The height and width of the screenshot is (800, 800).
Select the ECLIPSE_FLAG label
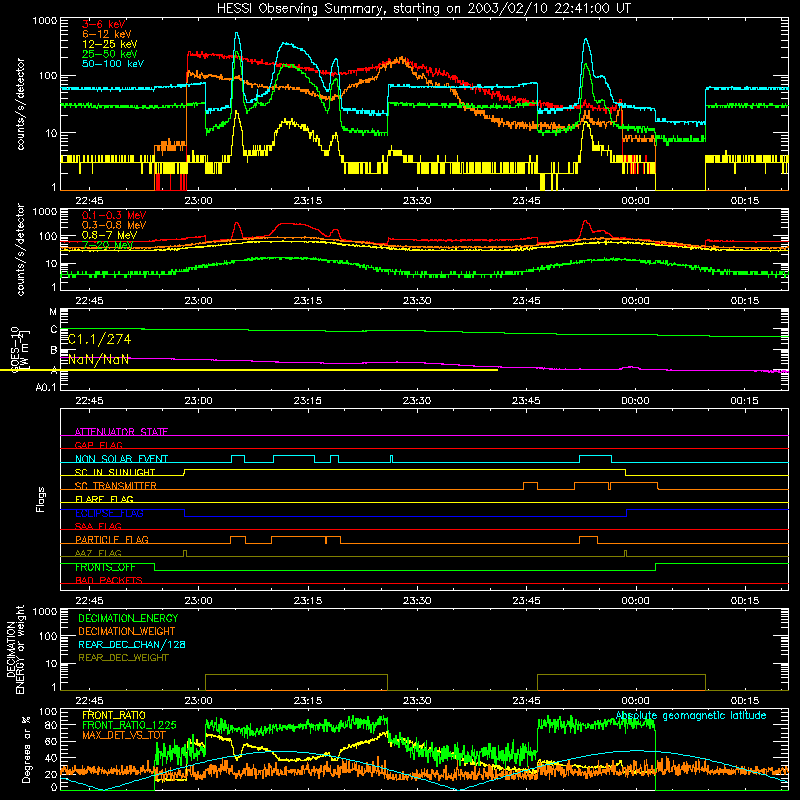[x=109, y=513]
